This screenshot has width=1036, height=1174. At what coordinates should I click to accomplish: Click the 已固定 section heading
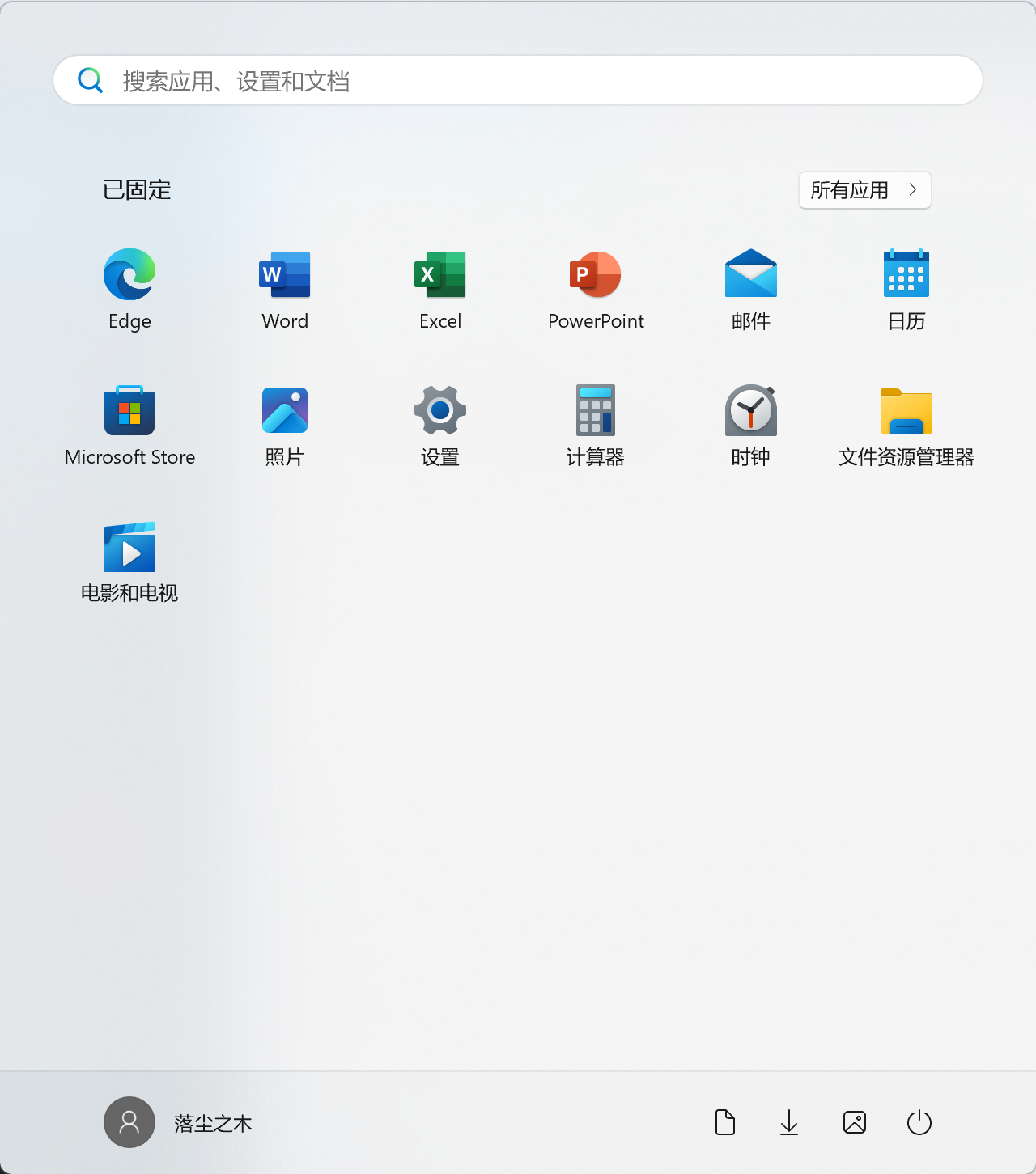coord(137,190)
